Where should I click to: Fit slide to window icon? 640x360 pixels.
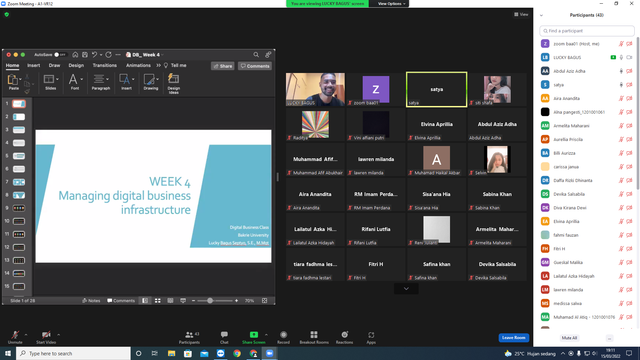[x=264, y=301]
